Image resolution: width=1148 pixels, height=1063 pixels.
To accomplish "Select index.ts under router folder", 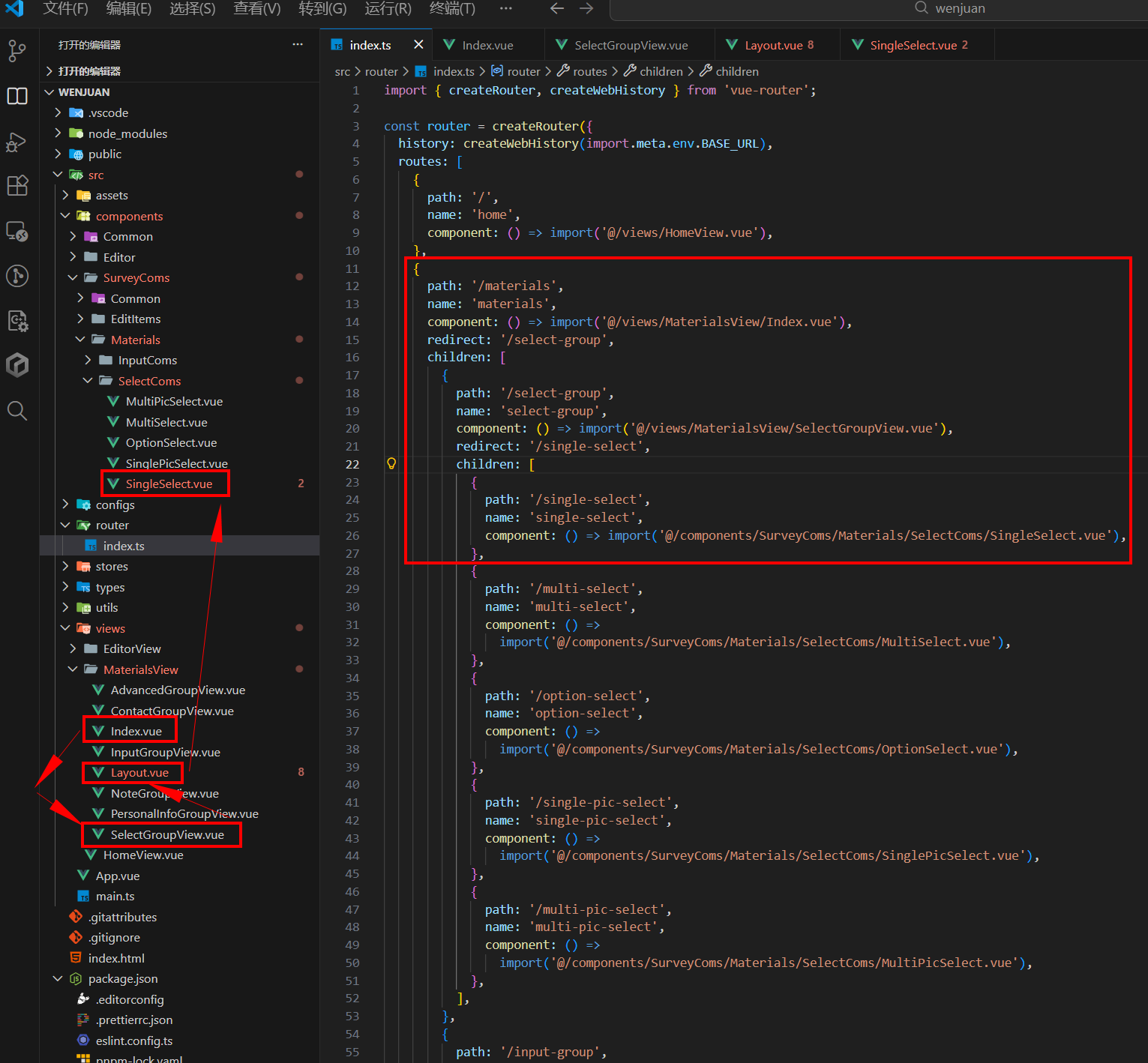I will (x=180, y=546).
